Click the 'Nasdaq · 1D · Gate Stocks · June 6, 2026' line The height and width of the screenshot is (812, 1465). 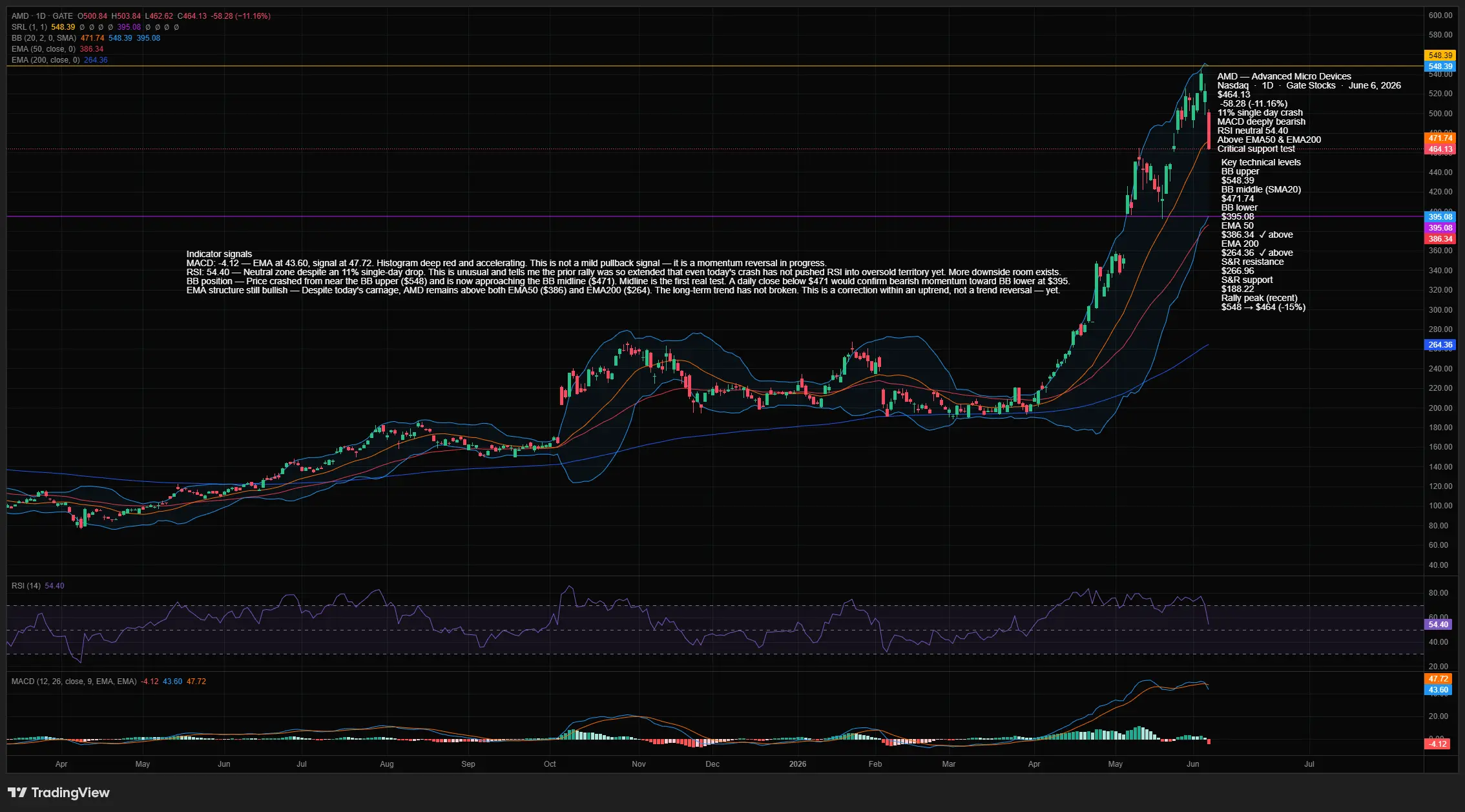click(1309, 85)
